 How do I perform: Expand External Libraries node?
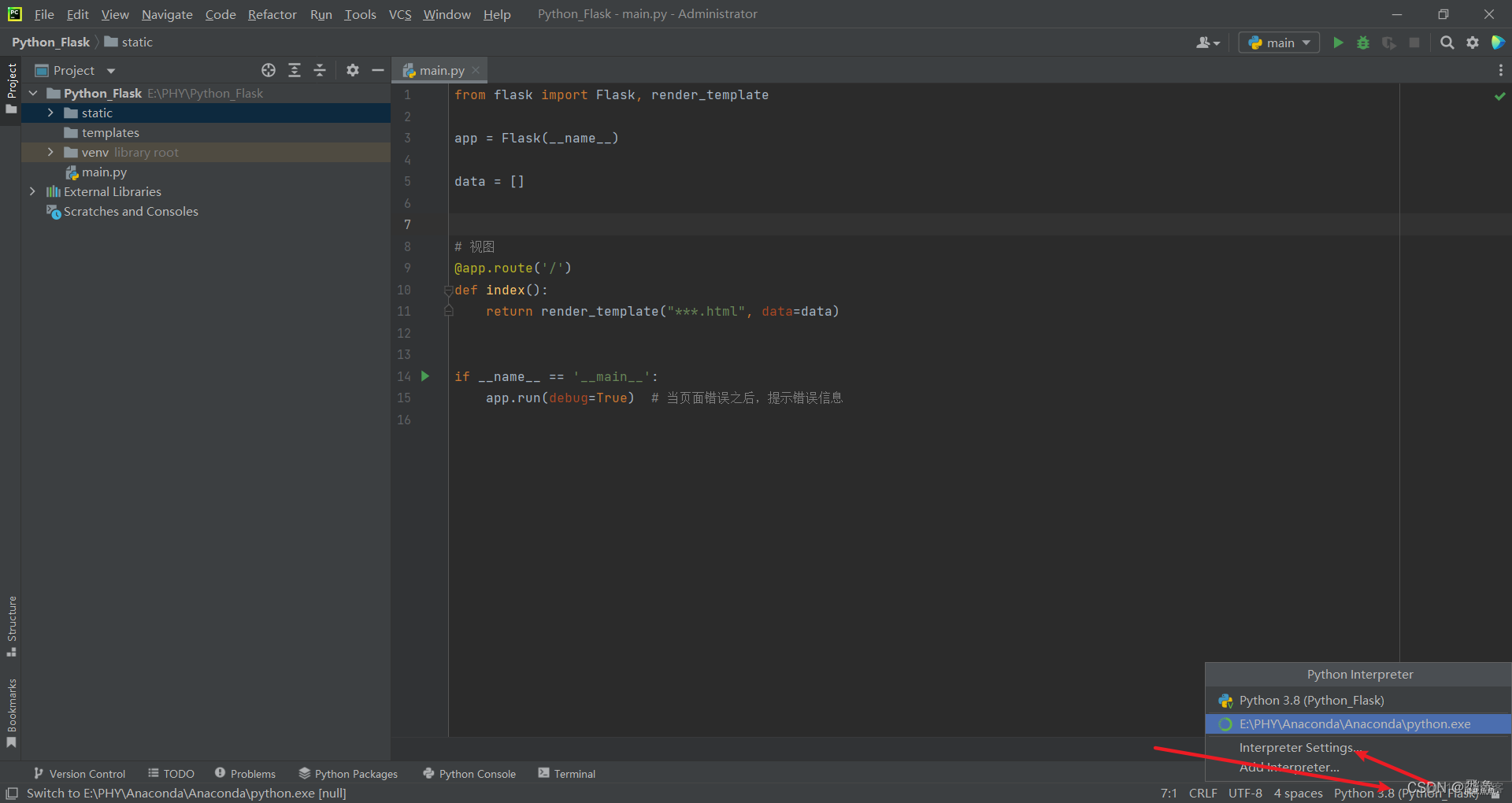(x=32, y=191)
